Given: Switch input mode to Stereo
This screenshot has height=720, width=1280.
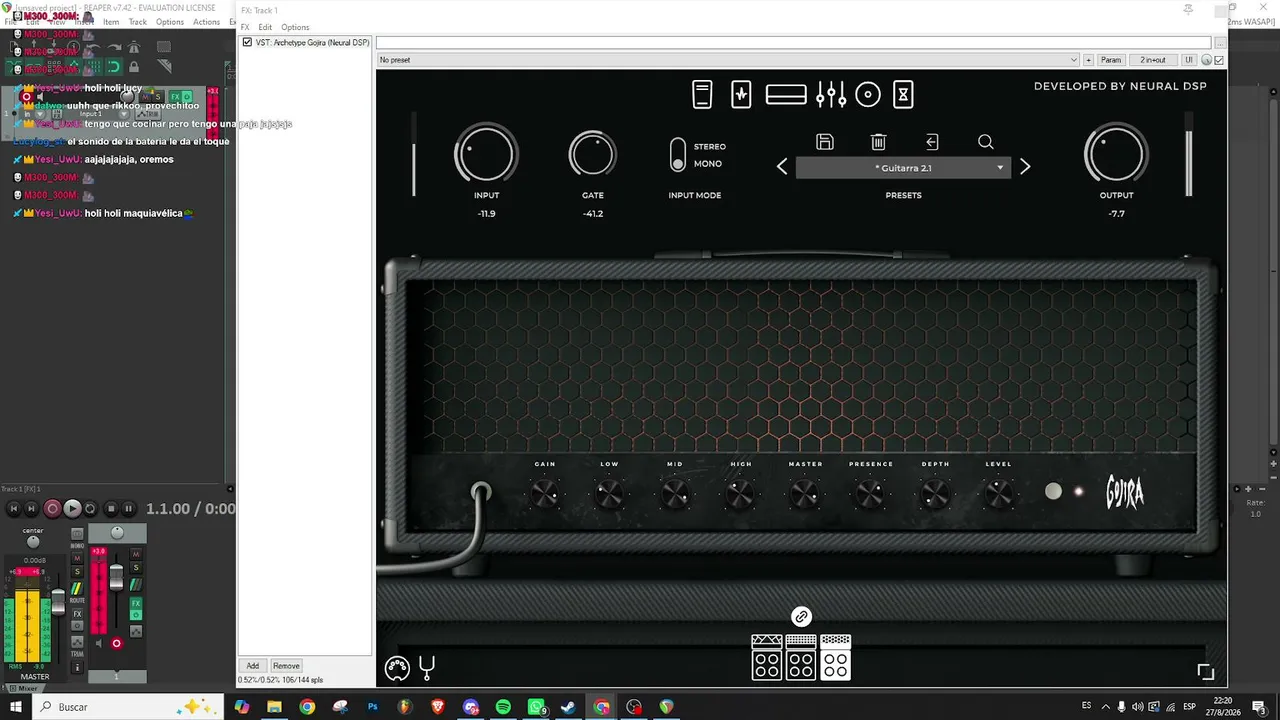Looking at the screenshot, I should (x=710, y=147).
